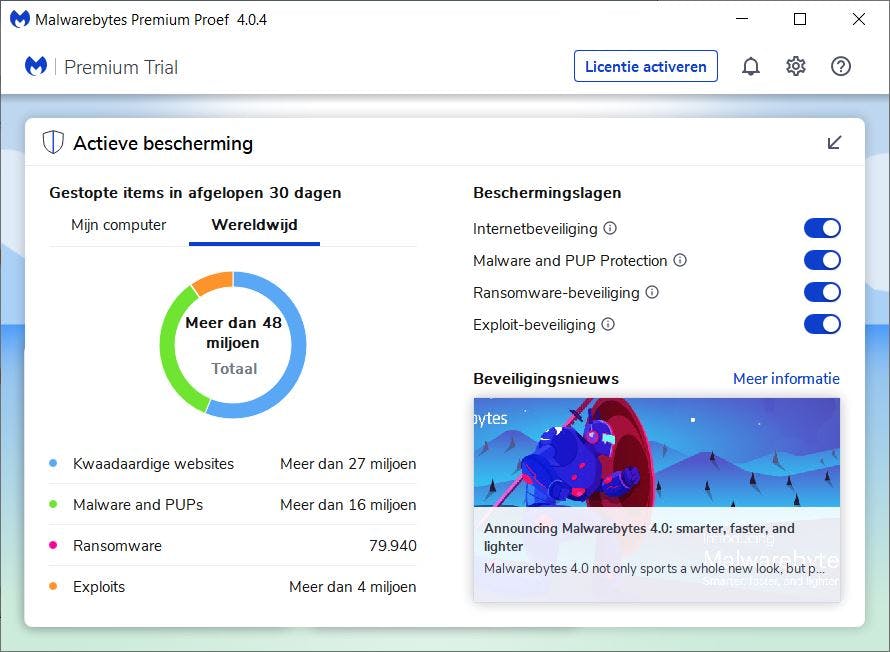Open the Malwarebytes 4.0 news article image
Image resolution: width=890 pixels, height=652 pixels.
click(x=657, y=452)
